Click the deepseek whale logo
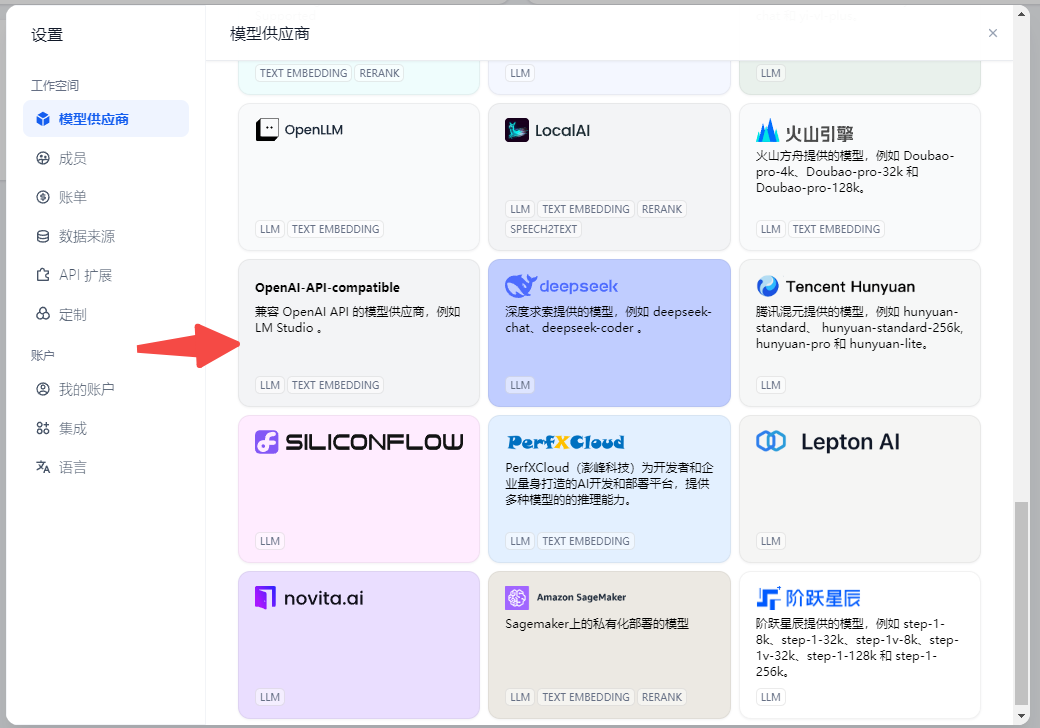Image resolution: width=1040 pixels, height=728 pixels. pyautogui.click(x=521, y=286)
